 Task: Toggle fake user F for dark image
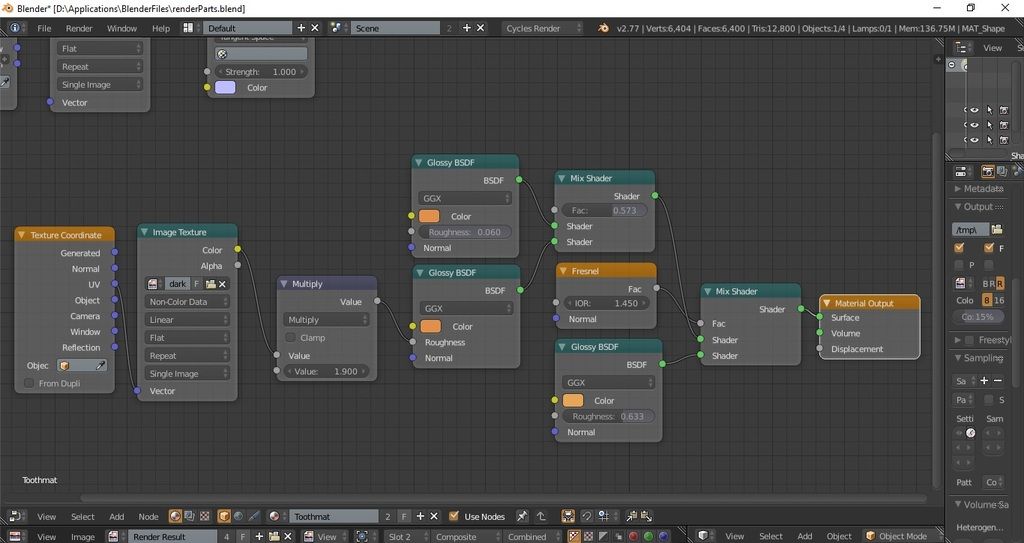(197, 284)
